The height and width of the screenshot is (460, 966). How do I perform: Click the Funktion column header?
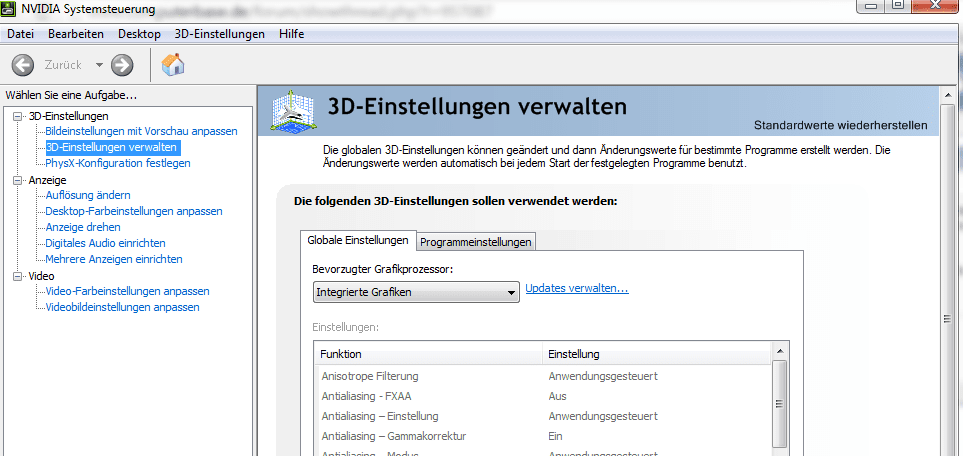tap(428, 354)
